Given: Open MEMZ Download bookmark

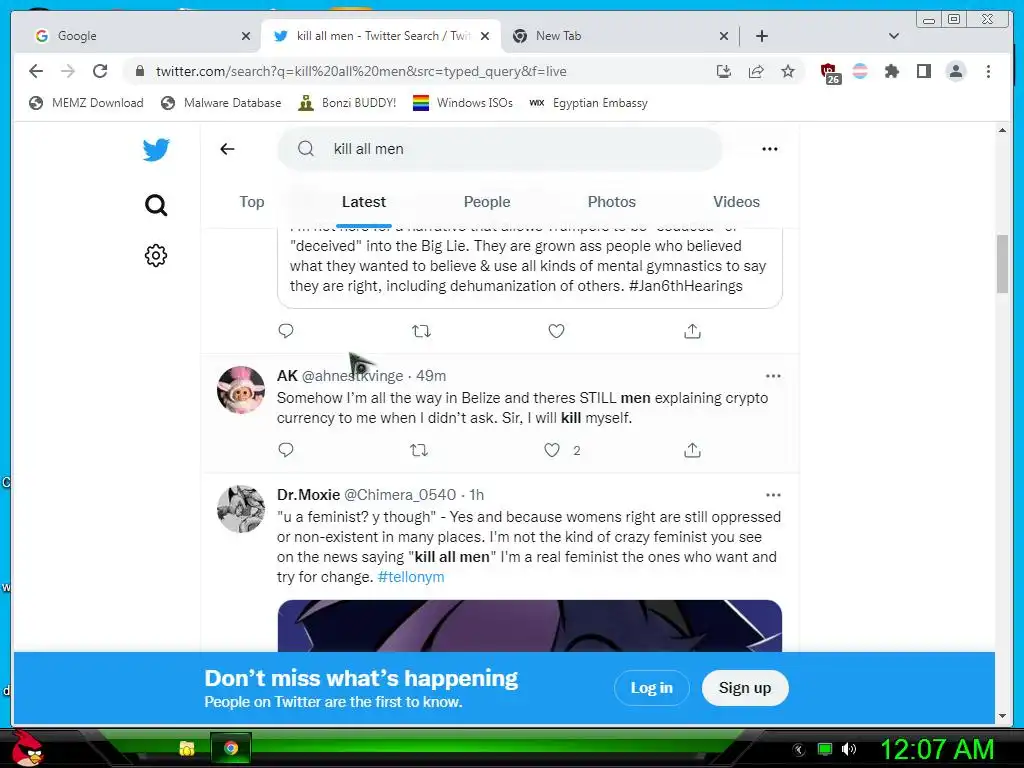Looking at the screenshot, I should 86,103.
